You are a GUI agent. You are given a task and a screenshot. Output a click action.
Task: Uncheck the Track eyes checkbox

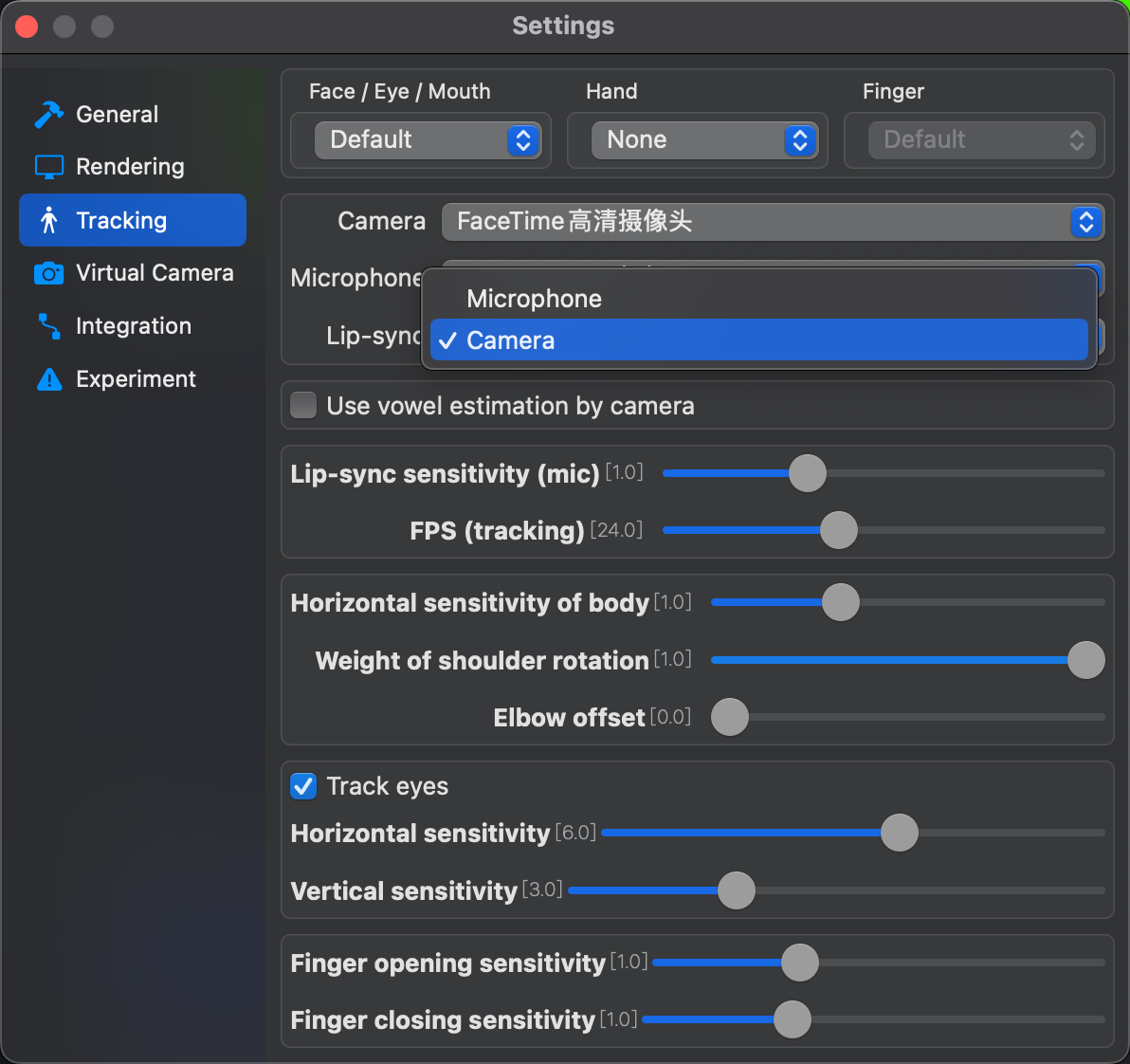pos(303,786)
